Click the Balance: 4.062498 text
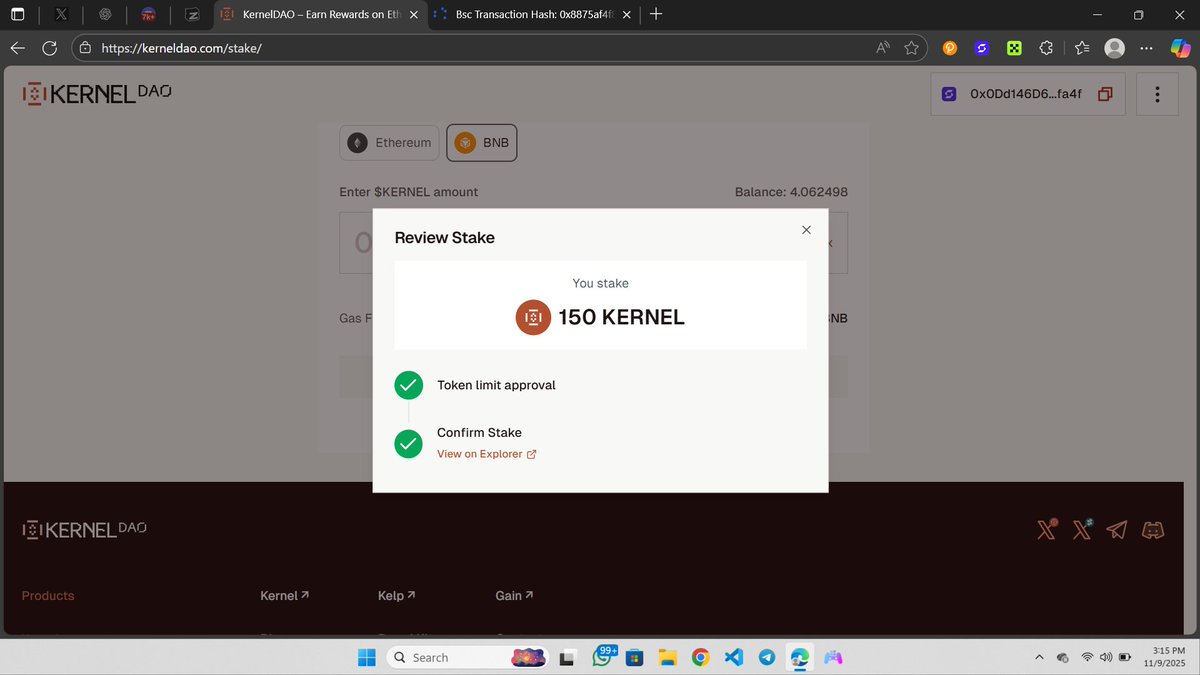This screenshot has height=675, width=1200. [791, 192]
